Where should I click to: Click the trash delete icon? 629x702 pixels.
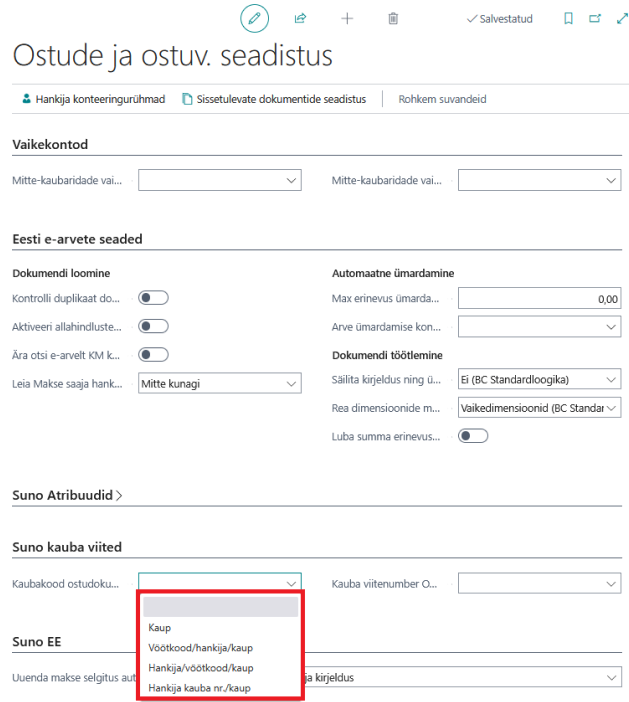393,18
